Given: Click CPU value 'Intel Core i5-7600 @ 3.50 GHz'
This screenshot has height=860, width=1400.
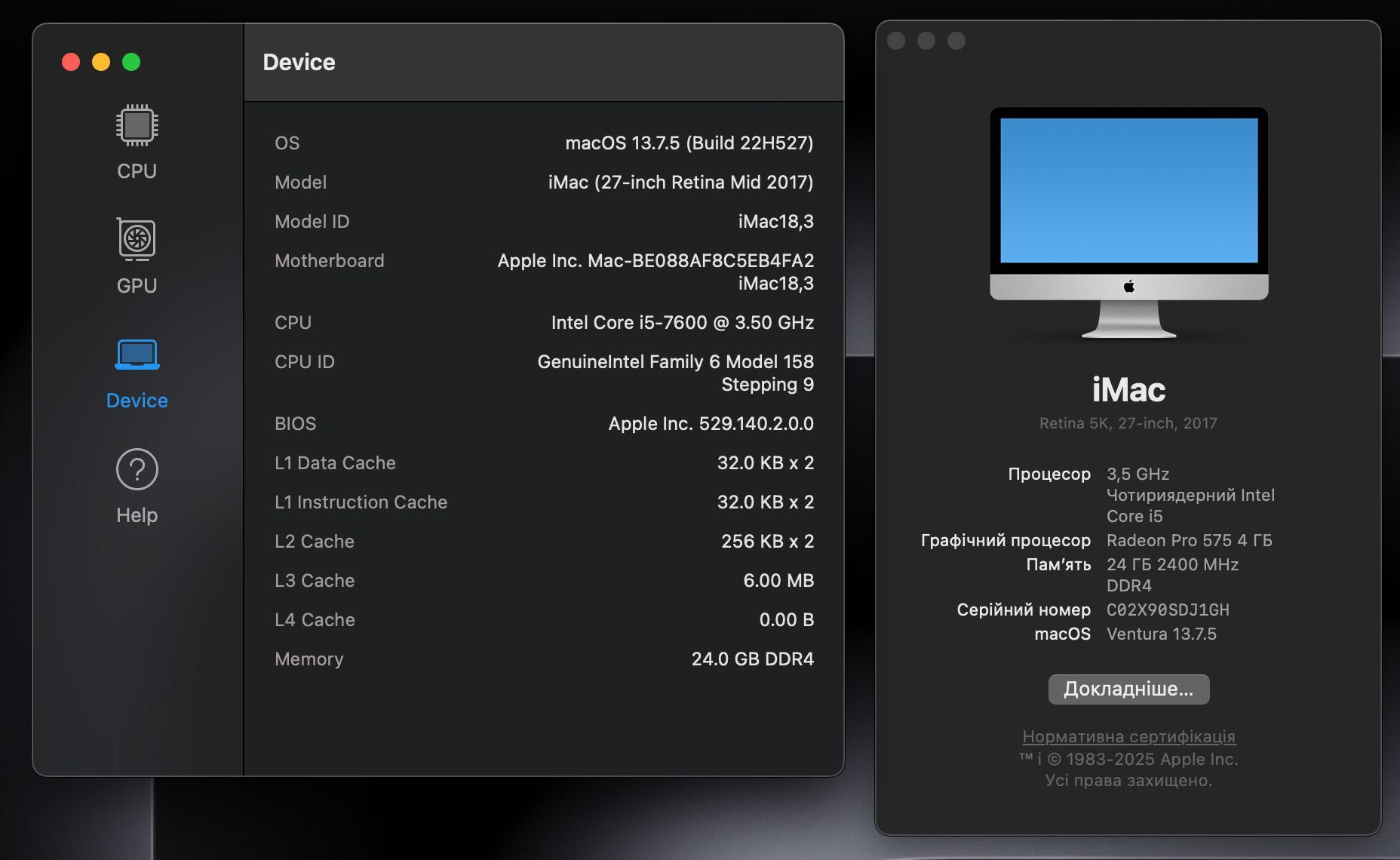Looking at the screenshot, I should (x=682, y=322).
